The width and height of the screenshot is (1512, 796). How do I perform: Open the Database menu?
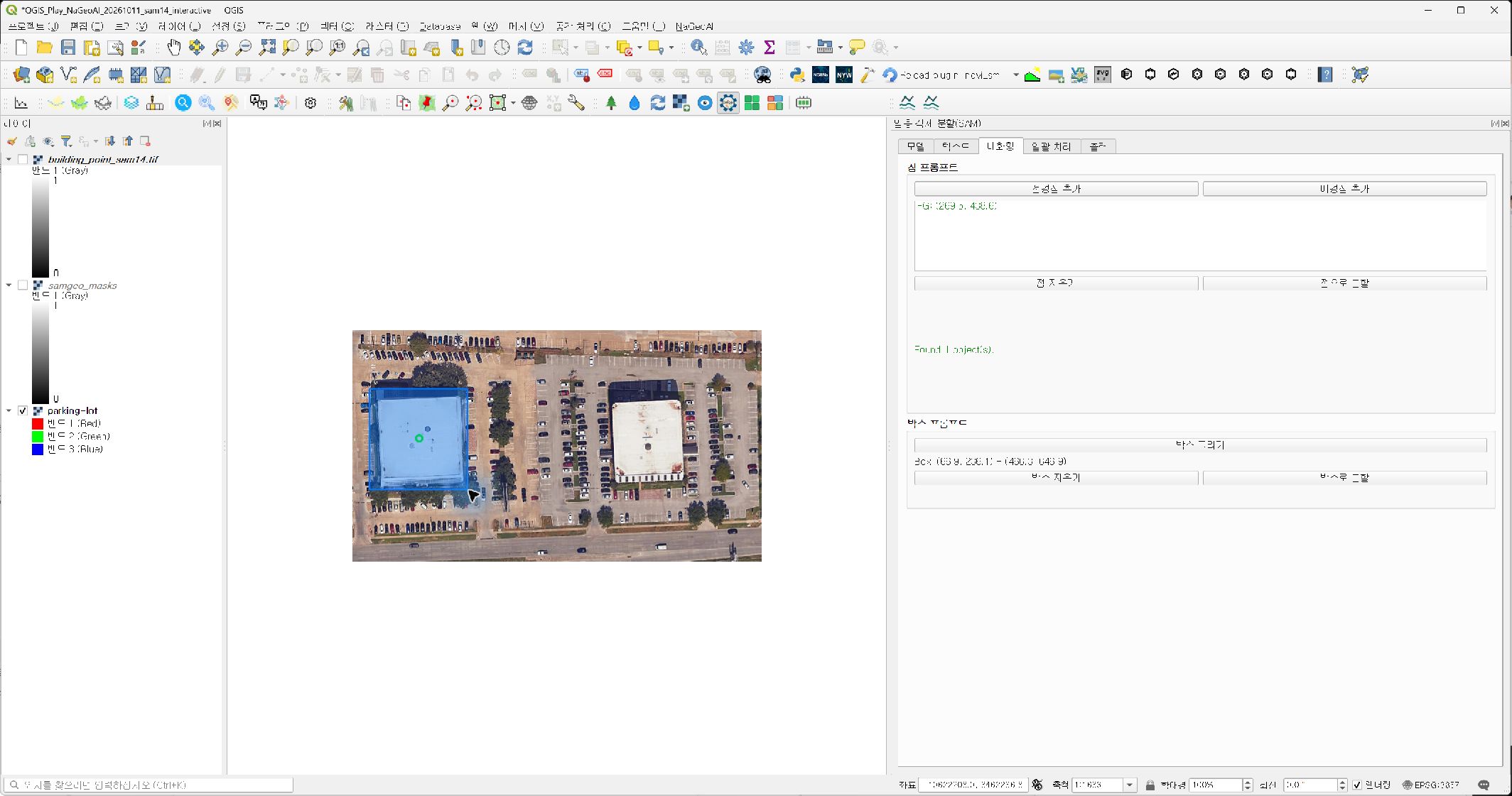[x=440, y=26]
